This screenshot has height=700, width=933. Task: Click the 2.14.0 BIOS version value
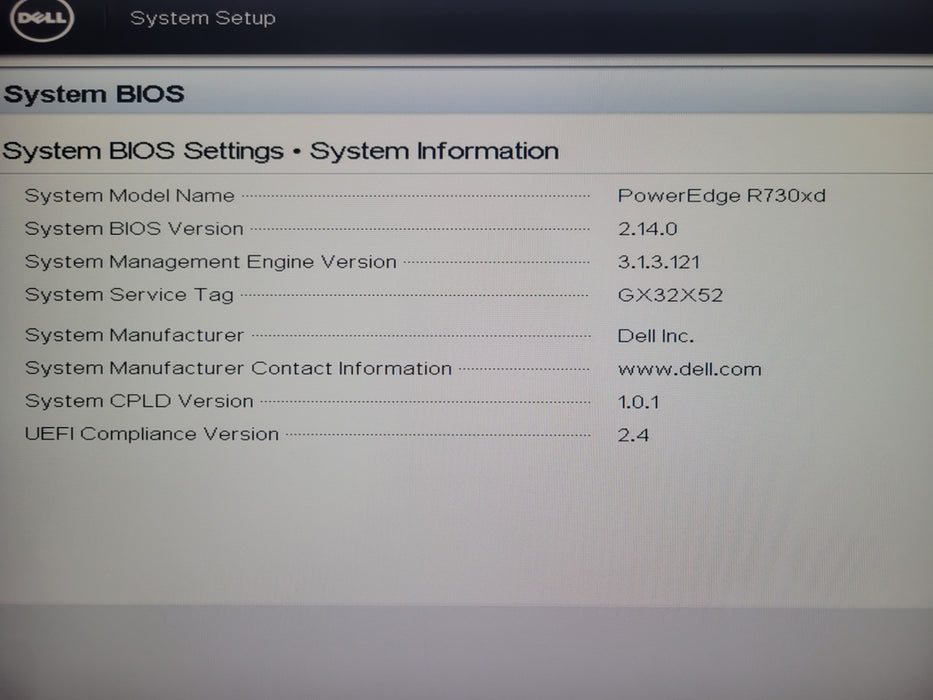pyautogui.click(x=647, y=229)
